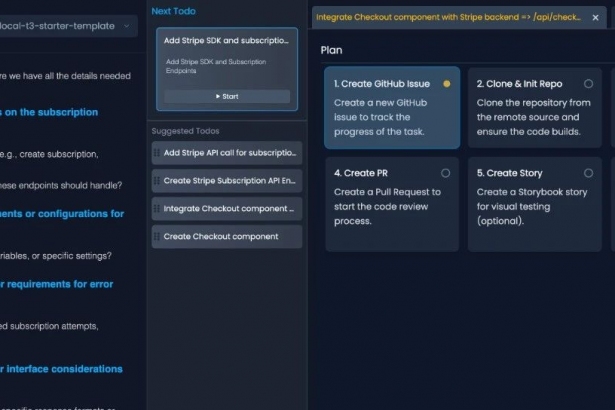
Task: Open the Create PR step card
Action: point(392,204)
